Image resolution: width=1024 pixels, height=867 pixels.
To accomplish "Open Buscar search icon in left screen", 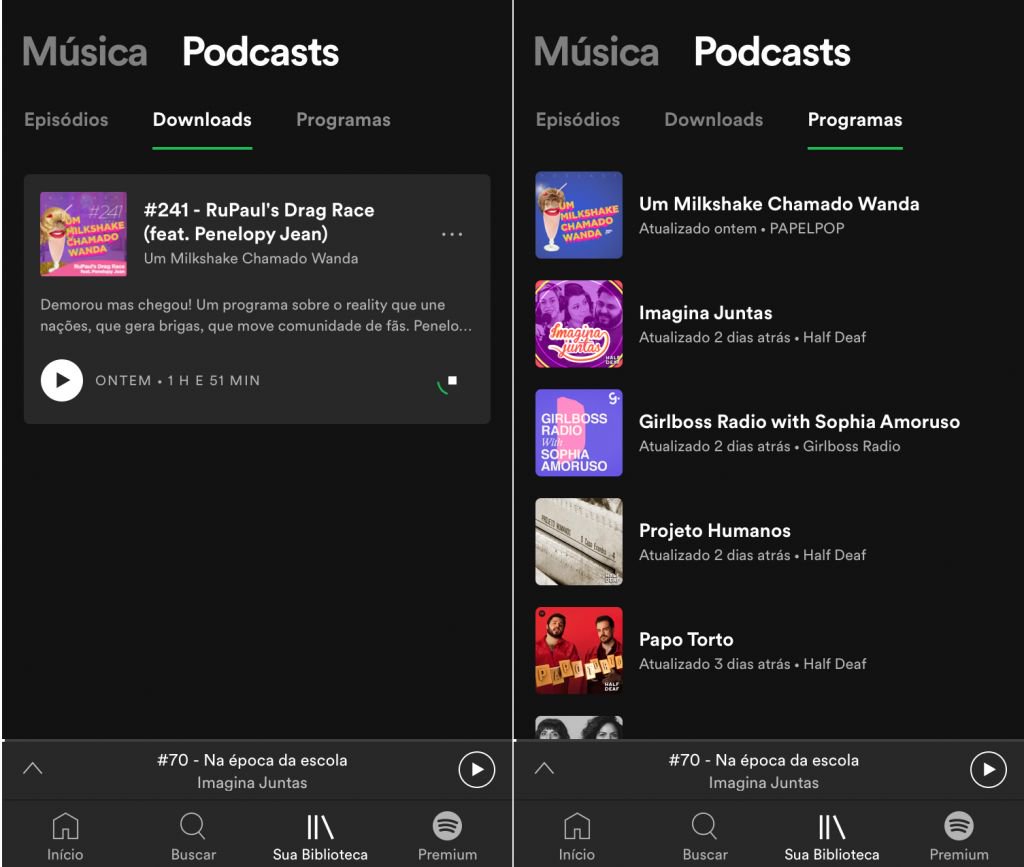I will pos(193,826).
